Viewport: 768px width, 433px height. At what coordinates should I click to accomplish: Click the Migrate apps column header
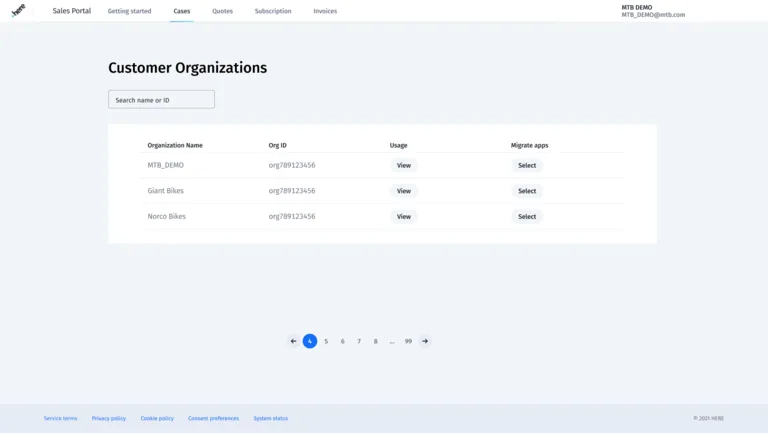pos(529,145)
